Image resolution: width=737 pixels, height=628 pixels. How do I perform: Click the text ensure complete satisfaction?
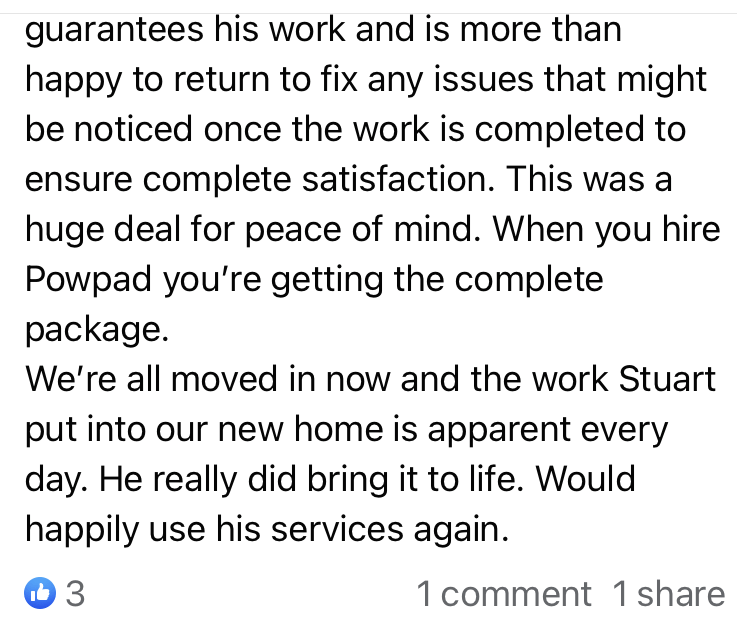click(260, 179)
